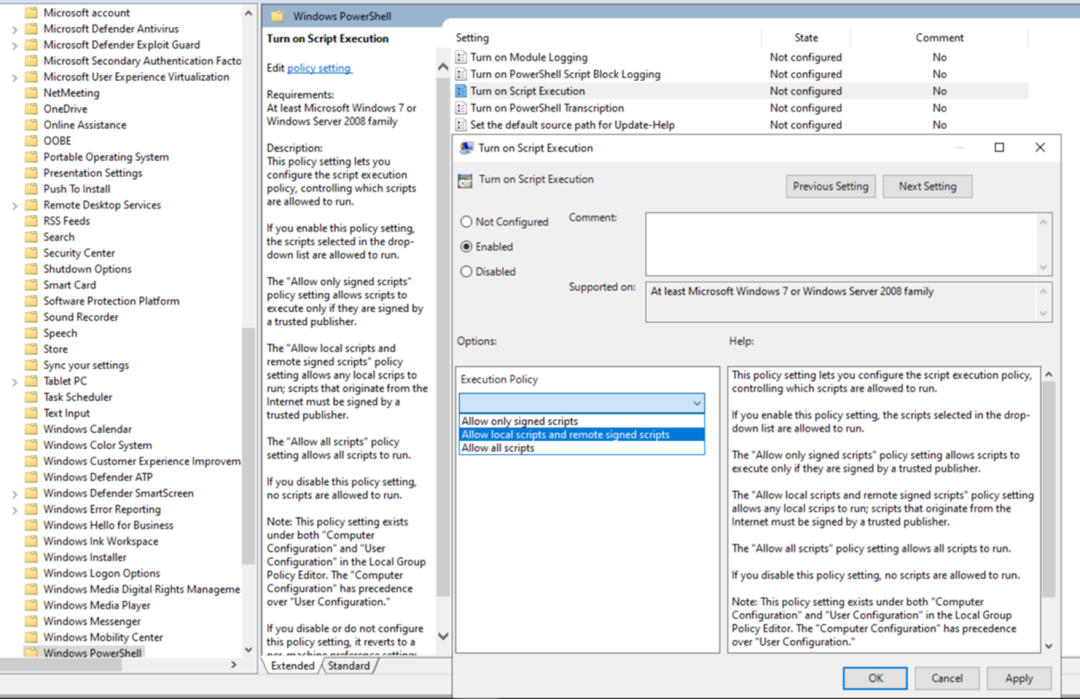Image resolution: width=1080 pixels, height=699 pixels.
Task: Click the Windows PowerShell folder icon in tree
Action: (x=31, y=653)
